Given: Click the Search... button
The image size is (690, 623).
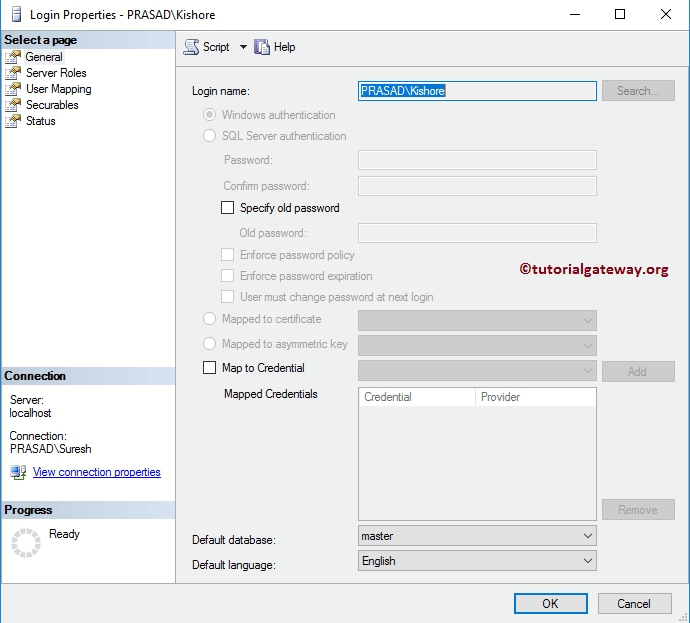Looking at the screenshot, I should tap(638, 91).
